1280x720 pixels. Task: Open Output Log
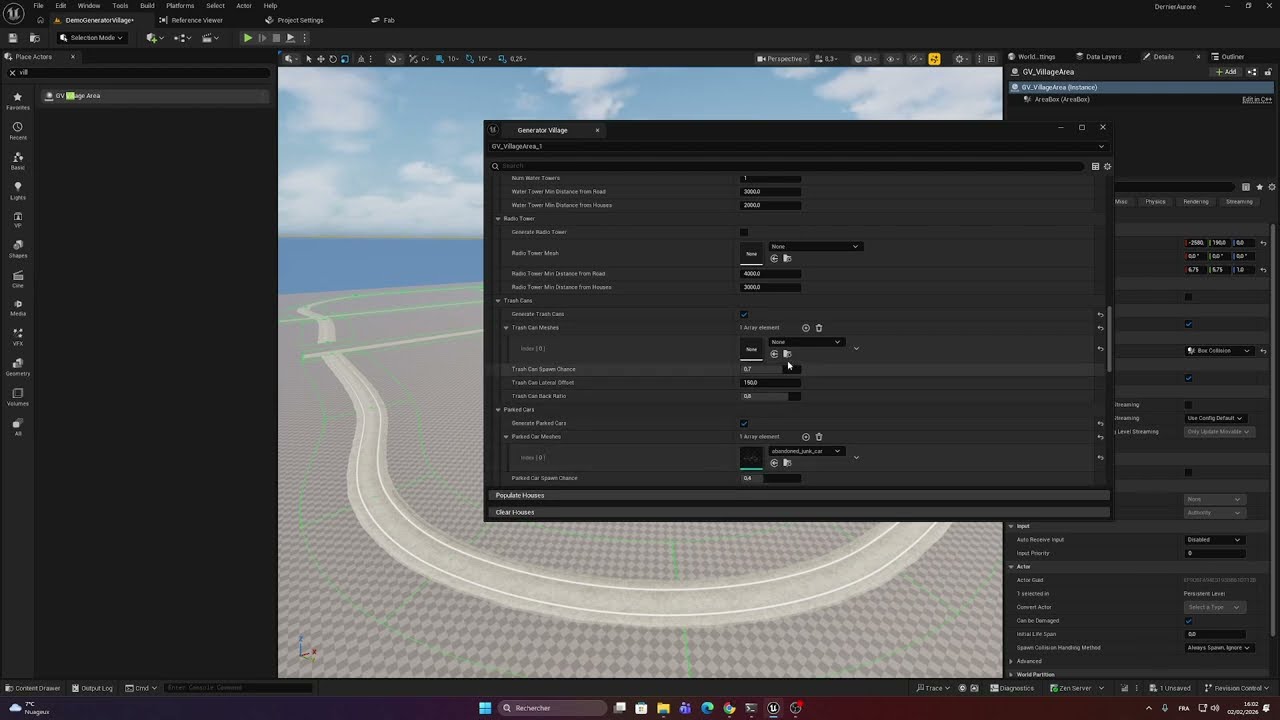point(92,688)
